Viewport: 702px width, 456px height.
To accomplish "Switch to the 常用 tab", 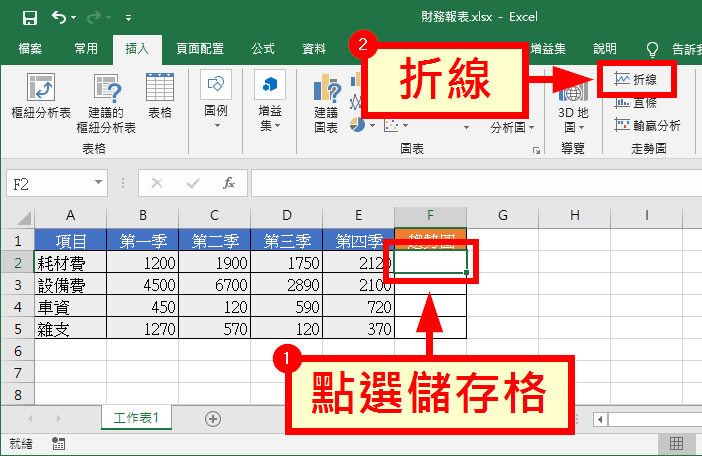I will click(86, 48).
